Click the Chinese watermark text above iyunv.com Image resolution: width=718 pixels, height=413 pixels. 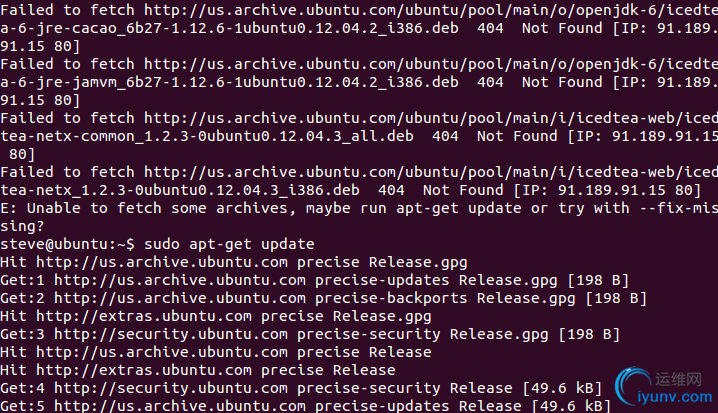click(678, 379)
